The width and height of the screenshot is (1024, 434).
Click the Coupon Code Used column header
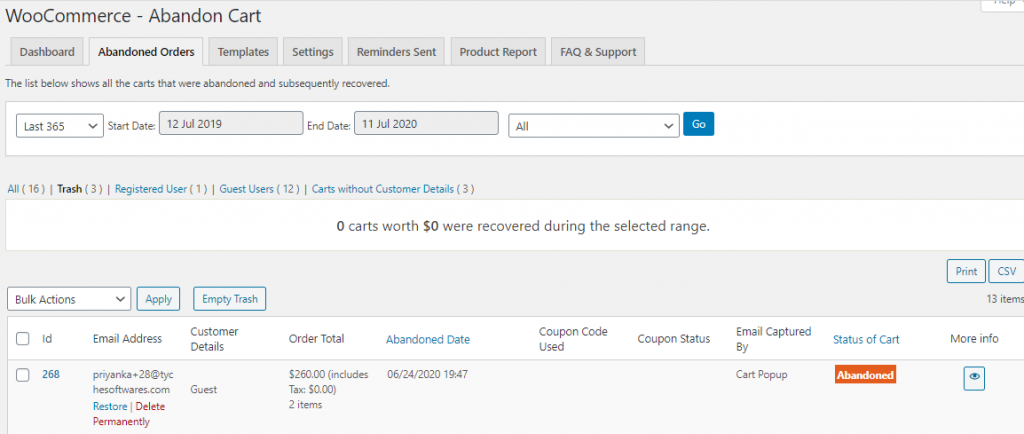pos(573,339)
